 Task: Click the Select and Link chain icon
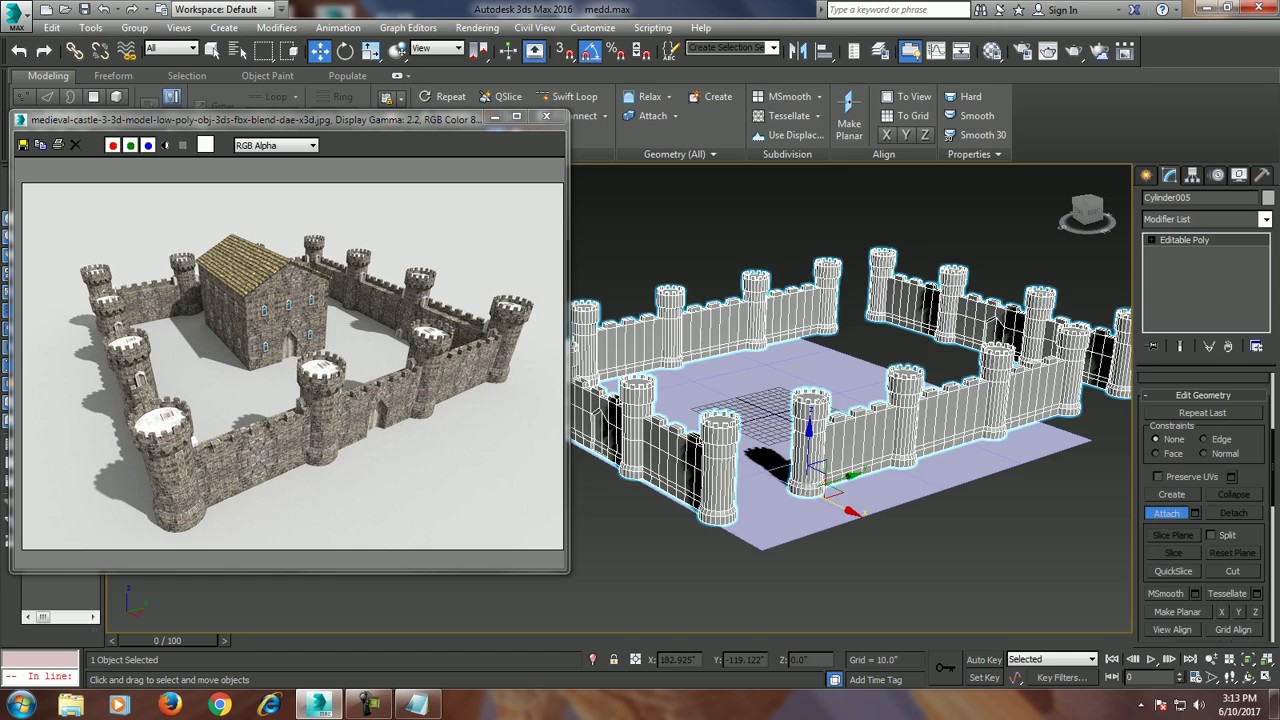75,51
